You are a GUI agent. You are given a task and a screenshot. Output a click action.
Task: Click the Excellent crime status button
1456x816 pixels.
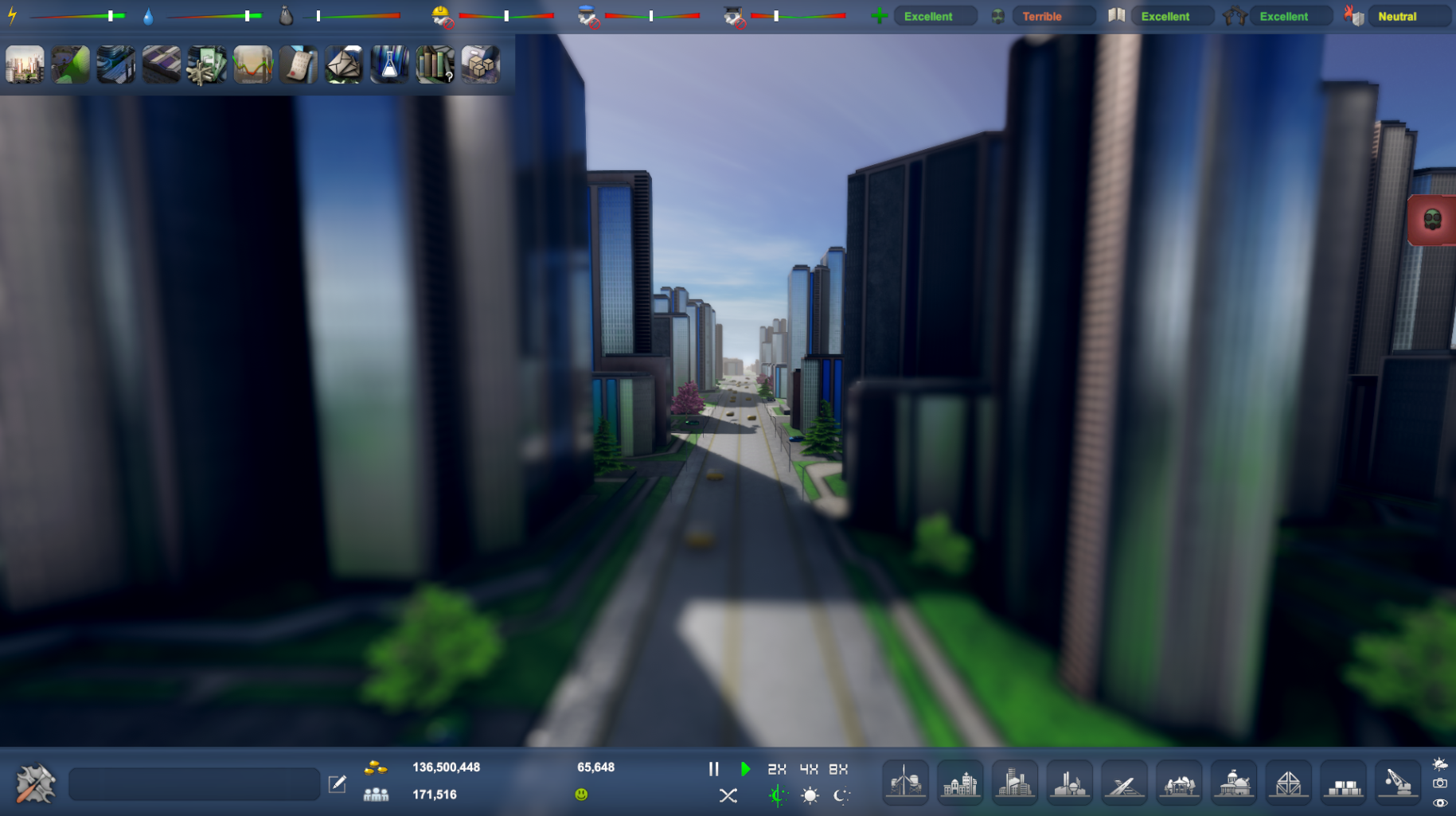[1291, 16]
